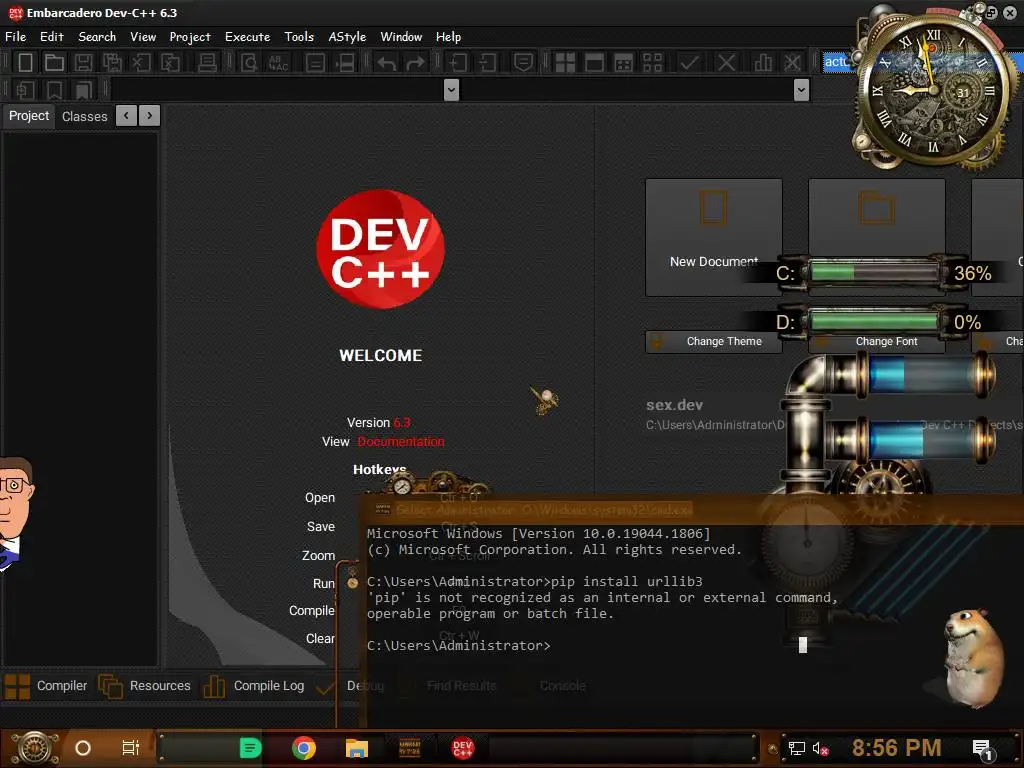Click the Run window-shaped toolbar icon

[x=594, y=63]
